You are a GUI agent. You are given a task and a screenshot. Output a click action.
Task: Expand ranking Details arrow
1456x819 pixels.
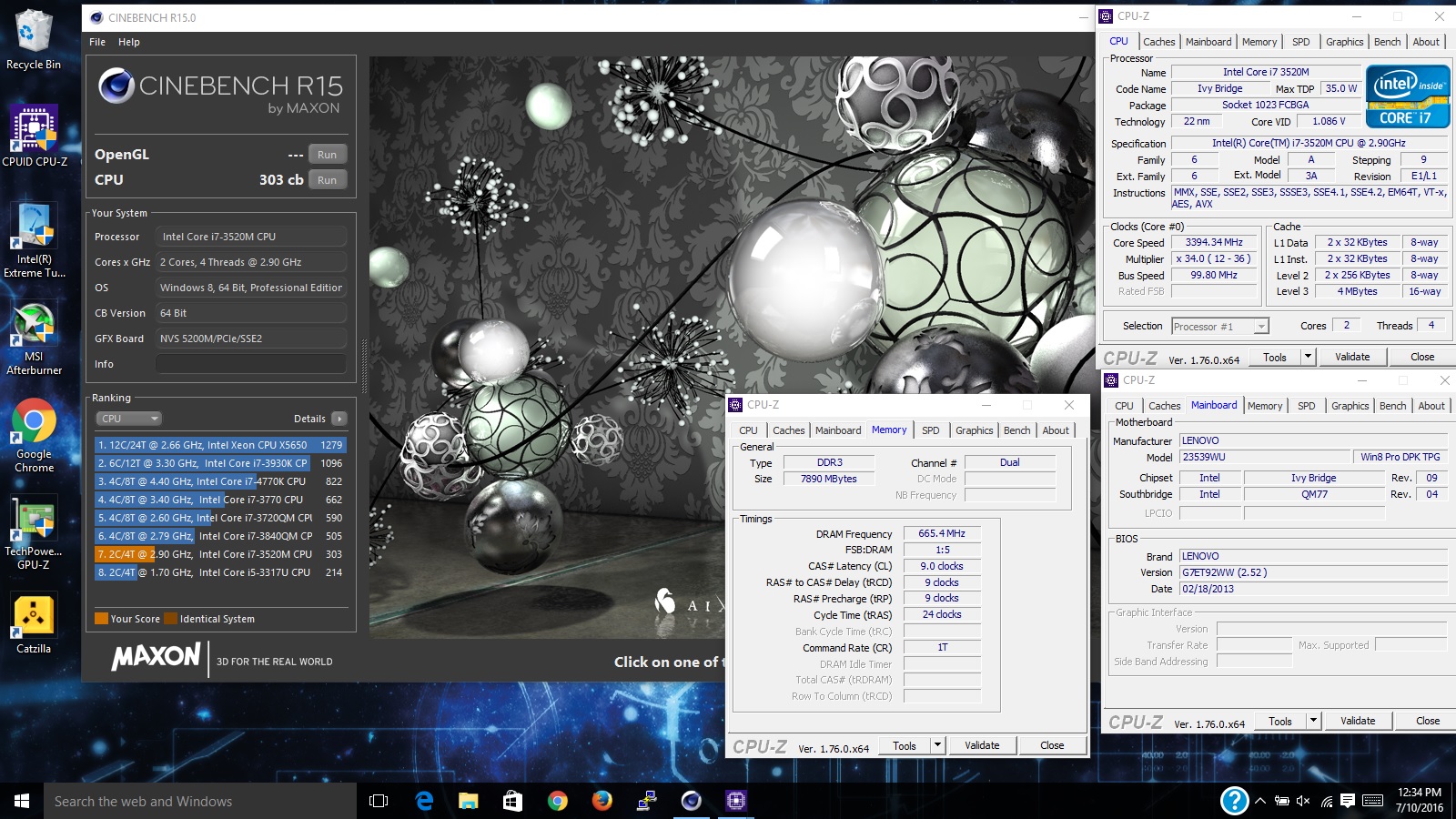tap(339, 419)
